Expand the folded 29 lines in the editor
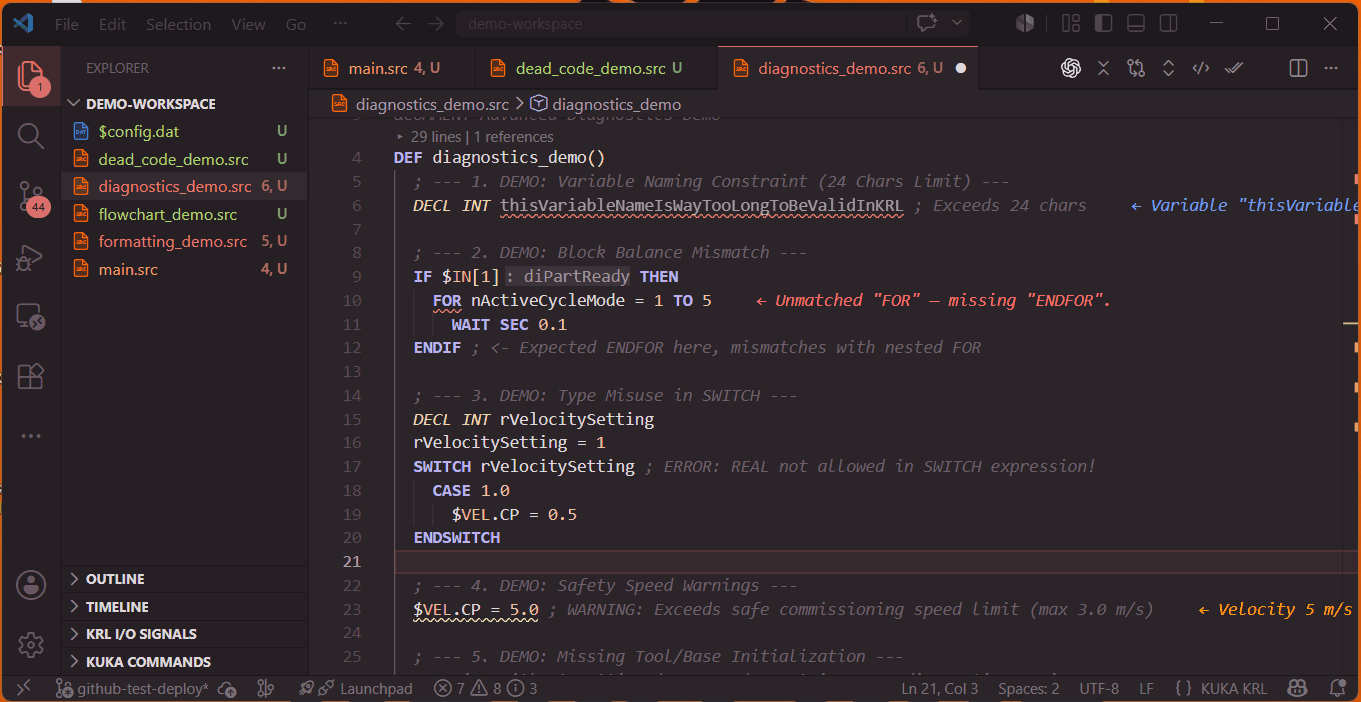The image size is (1361, 702). pyautogui.click(x=401, y=137)
